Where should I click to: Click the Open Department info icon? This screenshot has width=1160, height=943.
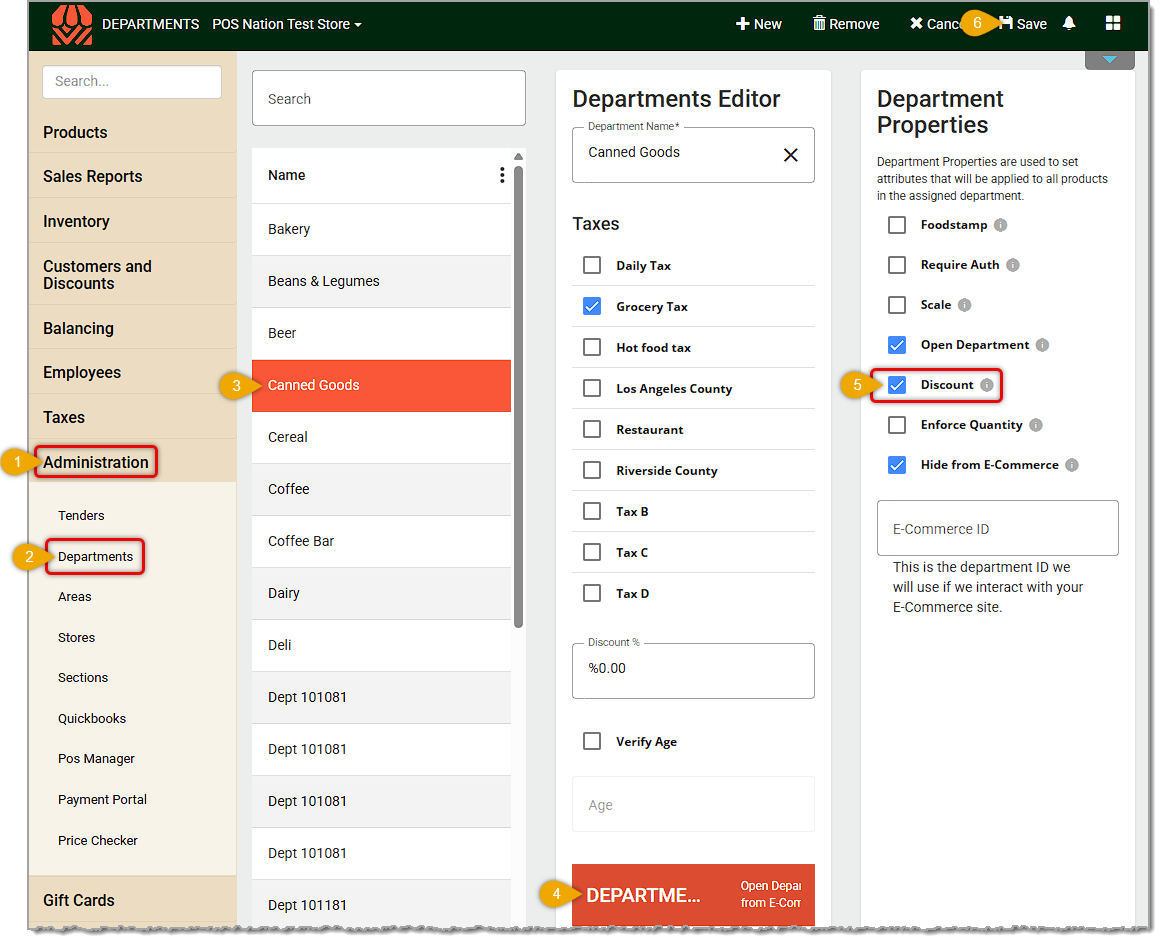pyautogui.click(x=1042, y=345)
